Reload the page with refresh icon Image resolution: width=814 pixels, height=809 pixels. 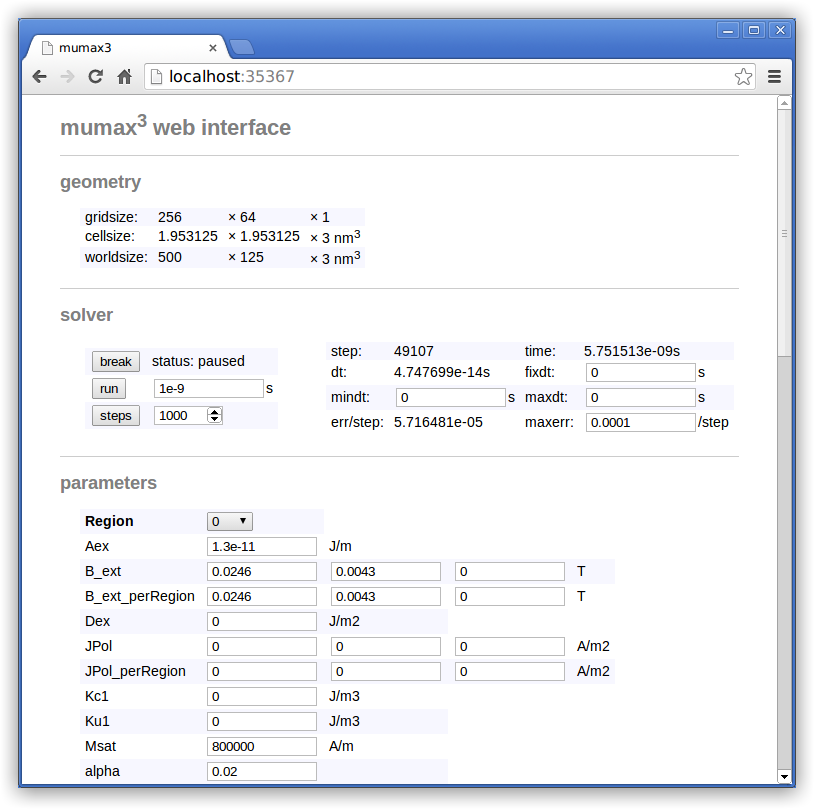tap(96, 76)
